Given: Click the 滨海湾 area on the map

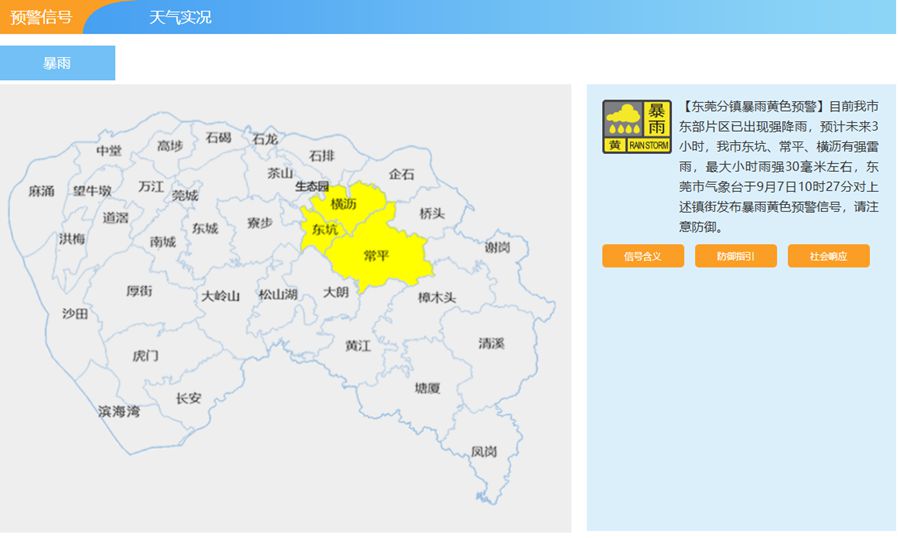Looking at the screenshot, I should pos(119,412).
